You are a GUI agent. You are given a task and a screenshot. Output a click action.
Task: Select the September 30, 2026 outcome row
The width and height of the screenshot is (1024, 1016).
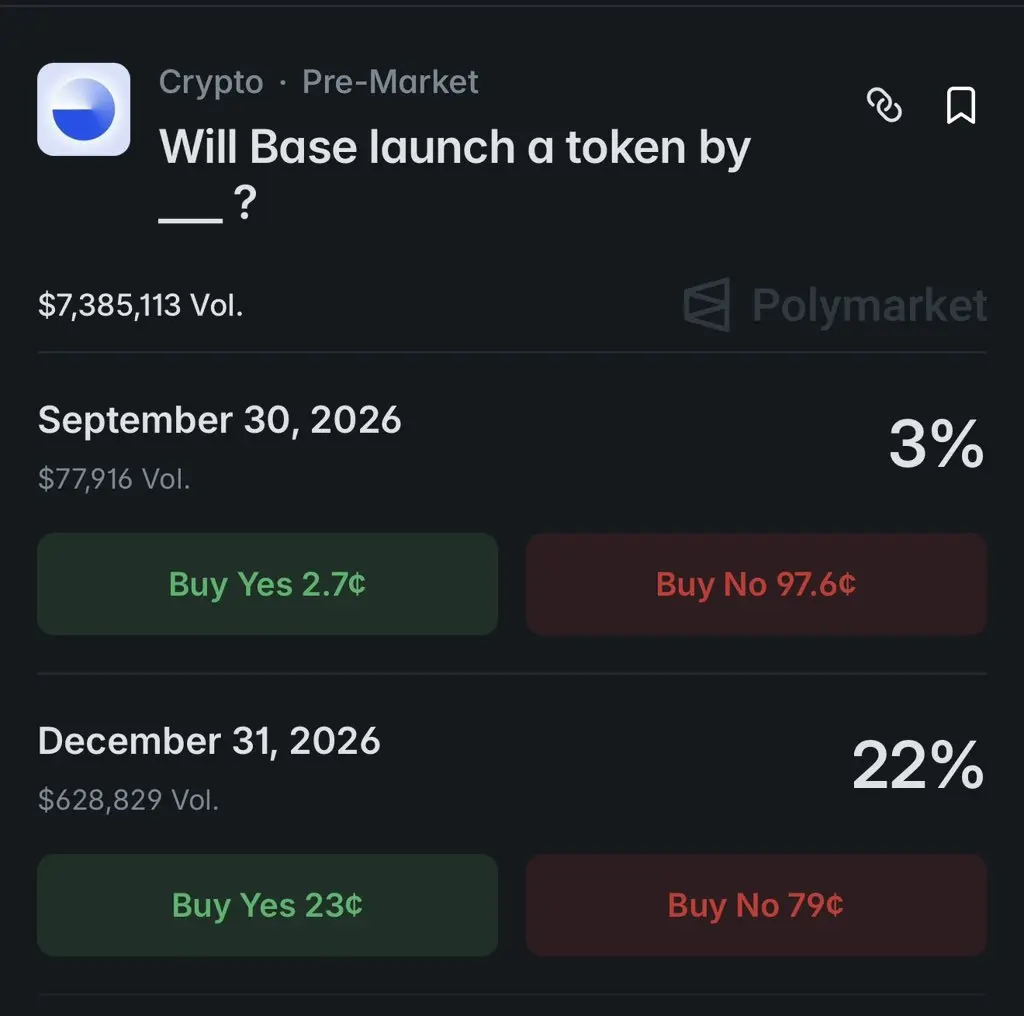click(512, 447)
